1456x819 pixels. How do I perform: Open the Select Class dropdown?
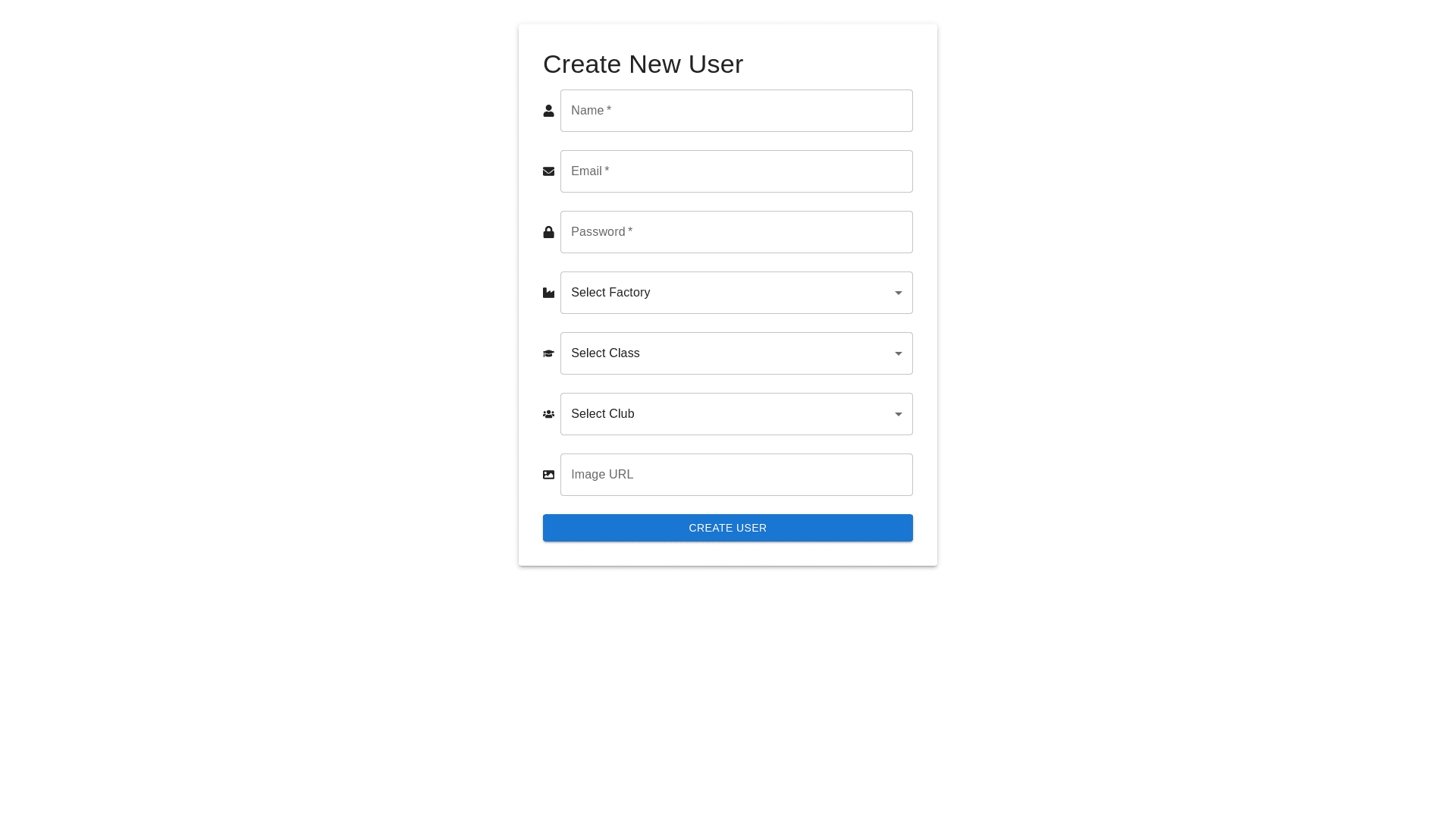[x=728, y=353]
